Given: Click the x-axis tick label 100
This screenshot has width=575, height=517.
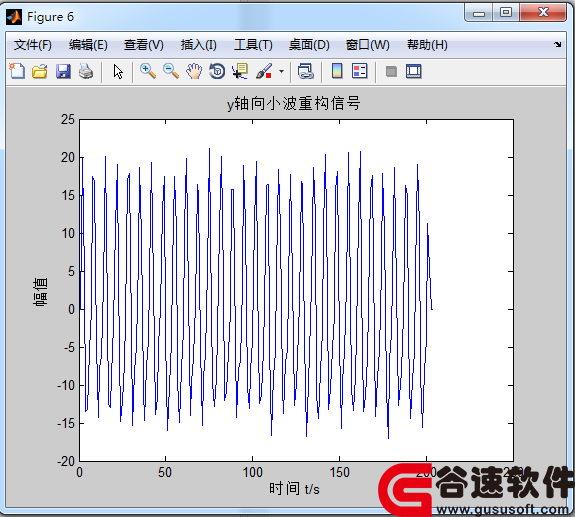Looking at the screenshot, I should [252, 472].
